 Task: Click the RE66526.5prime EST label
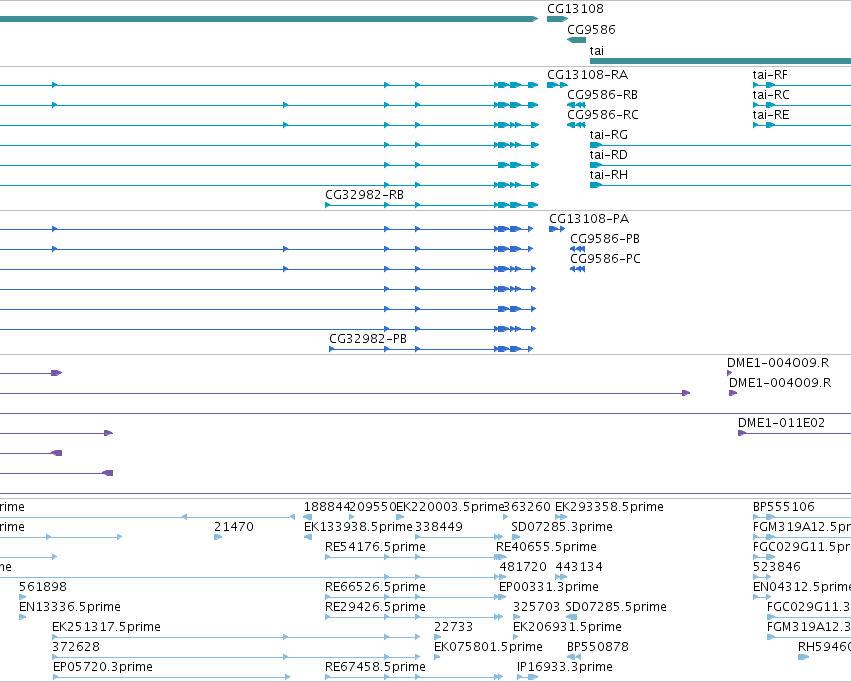pyautogui.click(x=375, y=588)
